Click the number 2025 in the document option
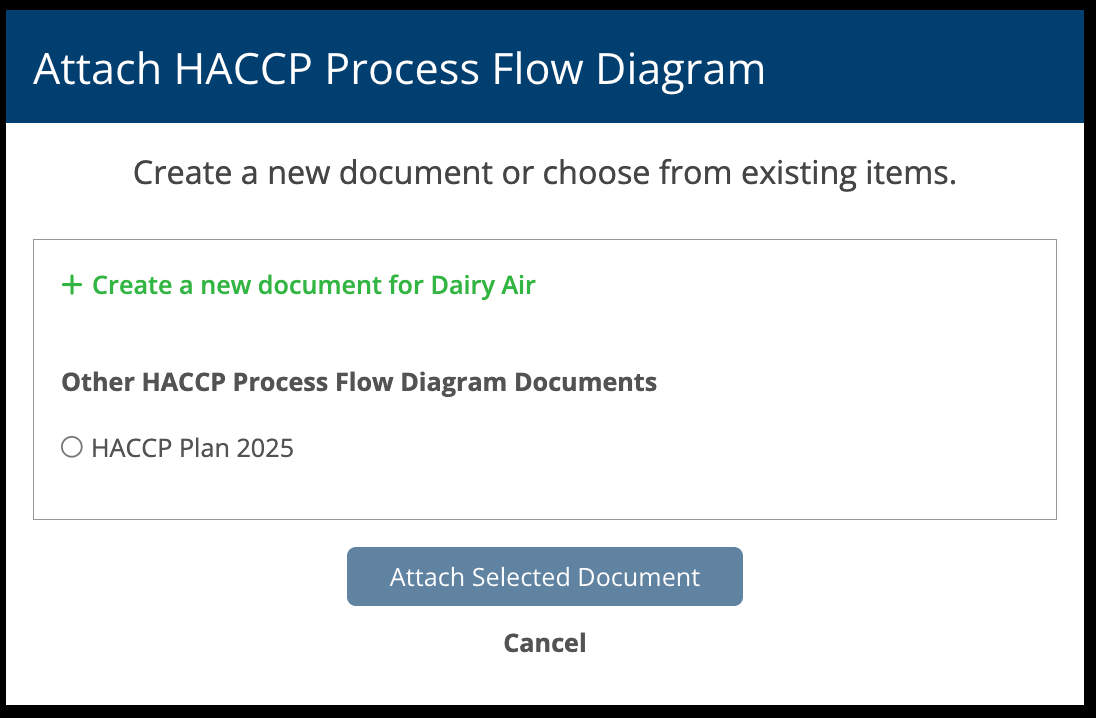The height and width of the screenshot is (718, 1096). click(x=265, y=448)
